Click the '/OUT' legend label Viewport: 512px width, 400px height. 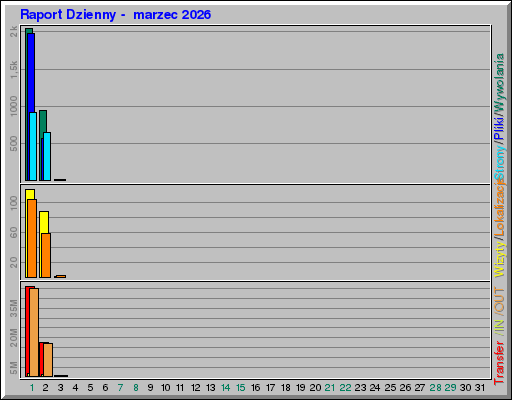tap(499, 301)
